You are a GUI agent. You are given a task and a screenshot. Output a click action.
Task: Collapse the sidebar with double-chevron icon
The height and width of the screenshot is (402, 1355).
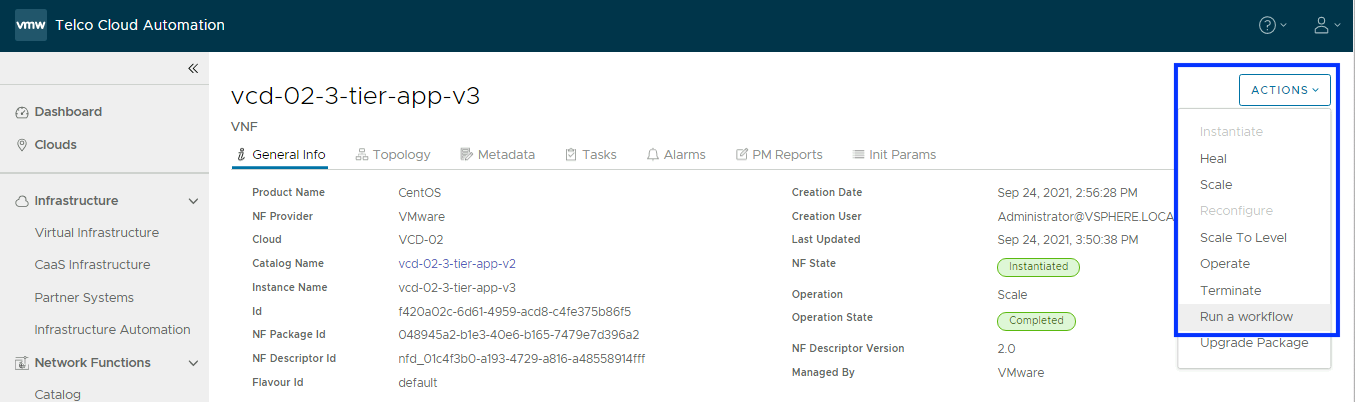(x=193, y=68)
